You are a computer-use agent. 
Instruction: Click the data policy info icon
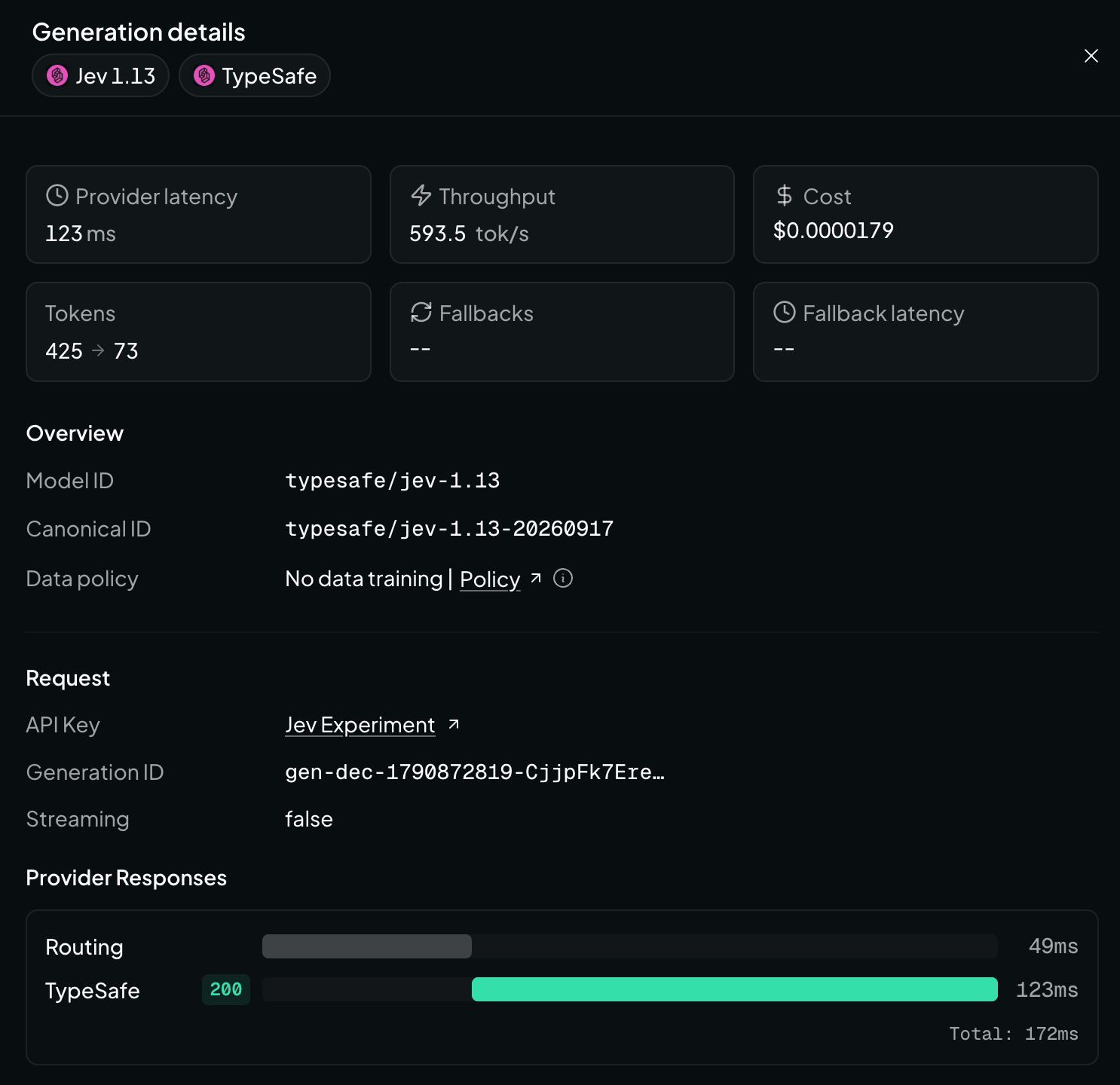(563, 578)
